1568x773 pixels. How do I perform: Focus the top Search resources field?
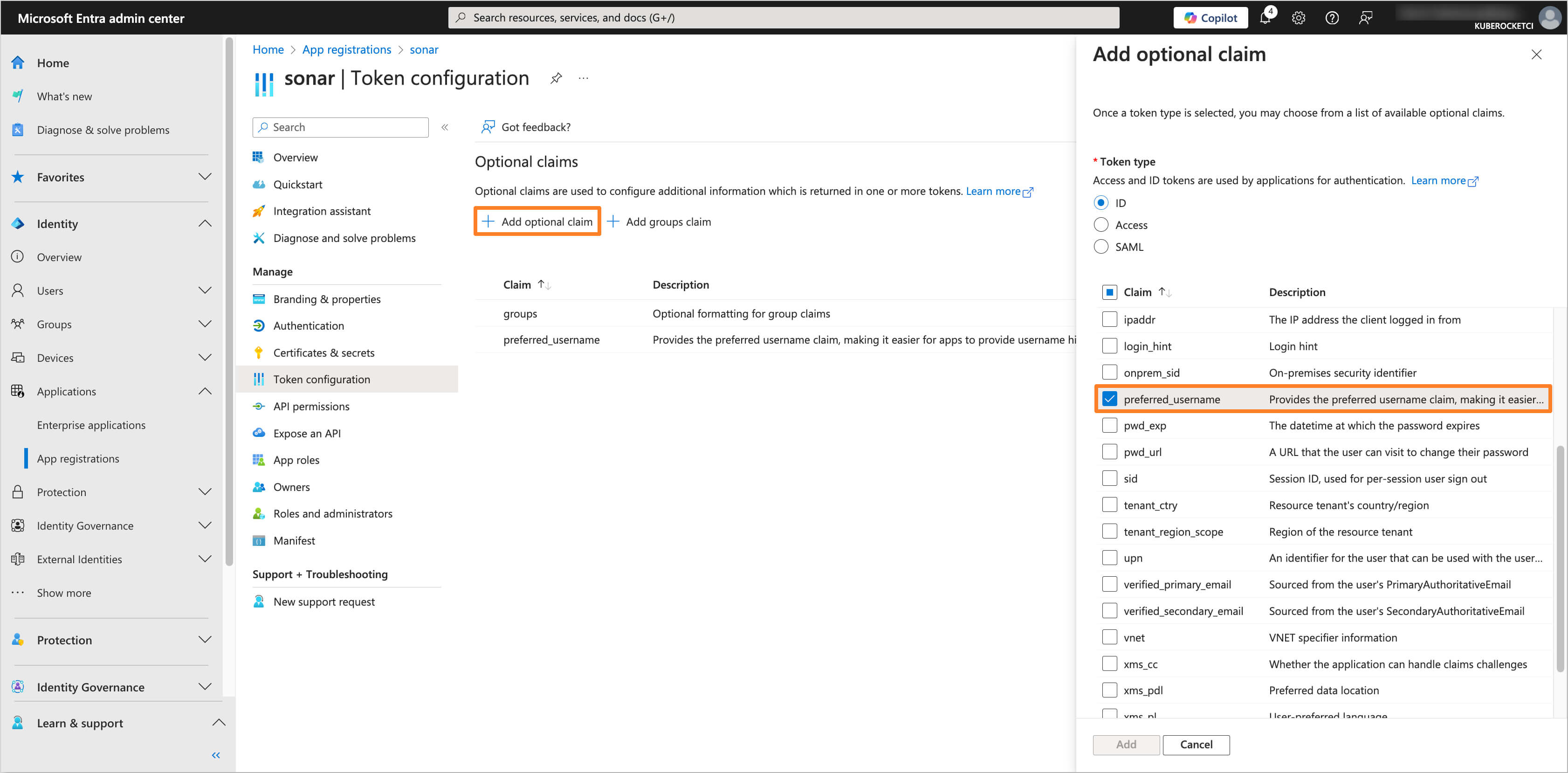click(784, 18)
